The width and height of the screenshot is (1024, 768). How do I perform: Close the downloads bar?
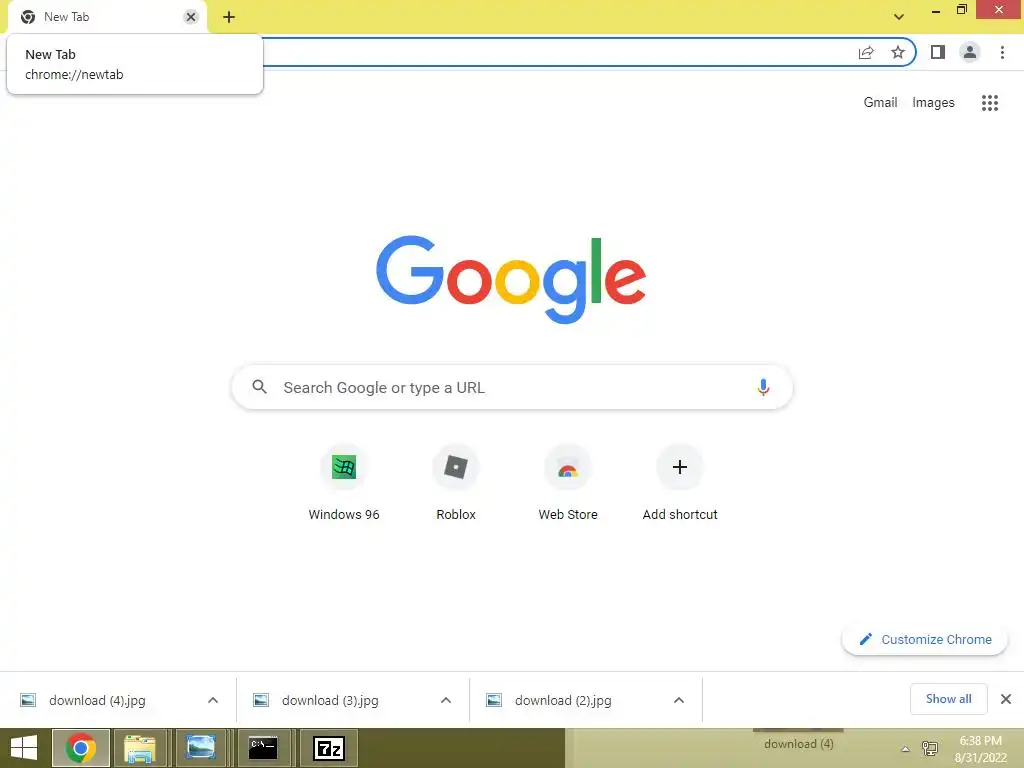coord(1006,699)
